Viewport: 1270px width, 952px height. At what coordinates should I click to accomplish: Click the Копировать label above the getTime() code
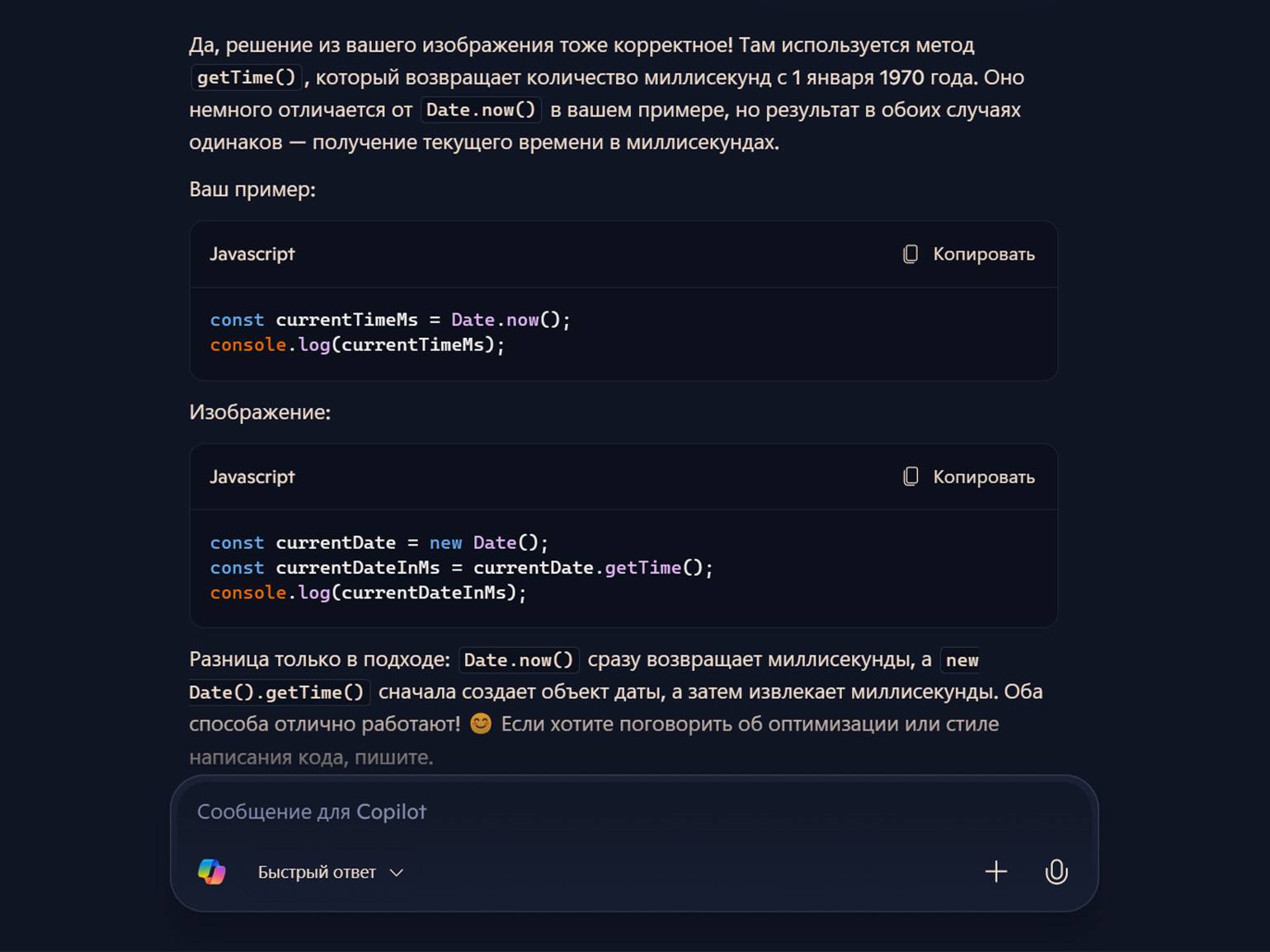click(984, 476)
